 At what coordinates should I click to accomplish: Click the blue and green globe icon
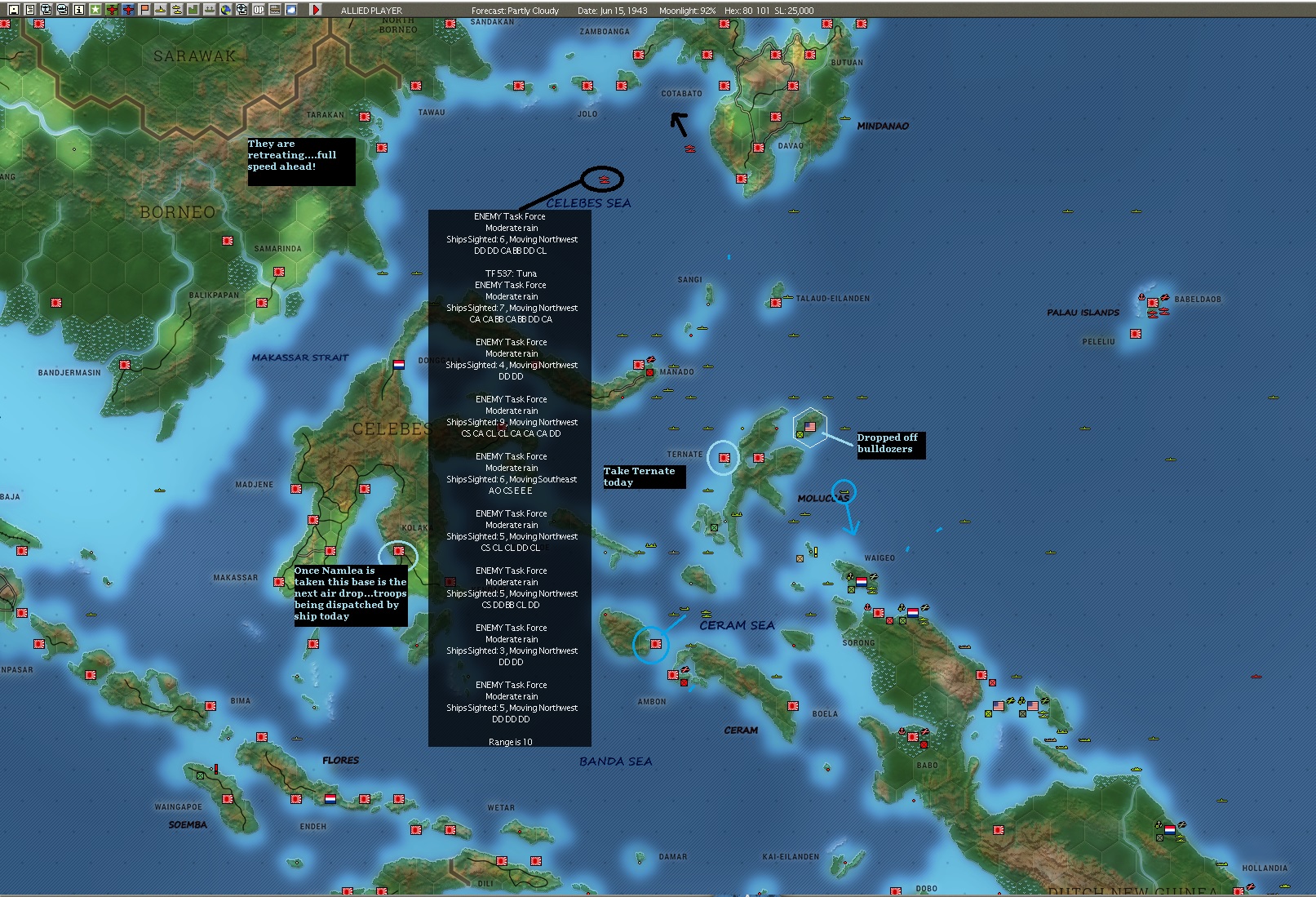coord(226,10)
